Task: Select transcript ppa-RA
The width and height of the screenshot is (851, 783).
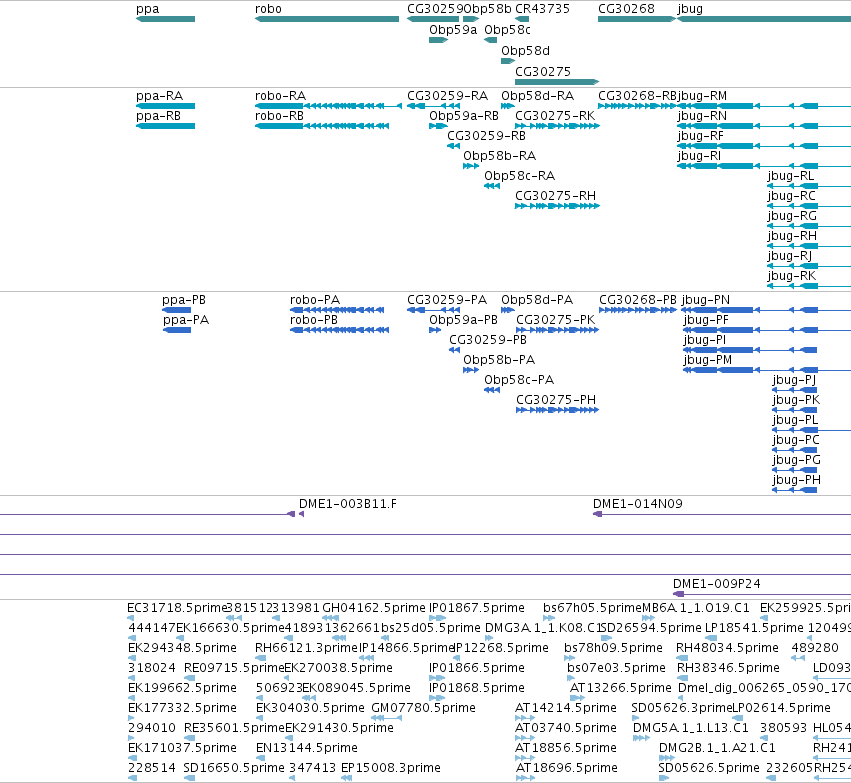Action: pyautogui.click(x=166, y=106)
